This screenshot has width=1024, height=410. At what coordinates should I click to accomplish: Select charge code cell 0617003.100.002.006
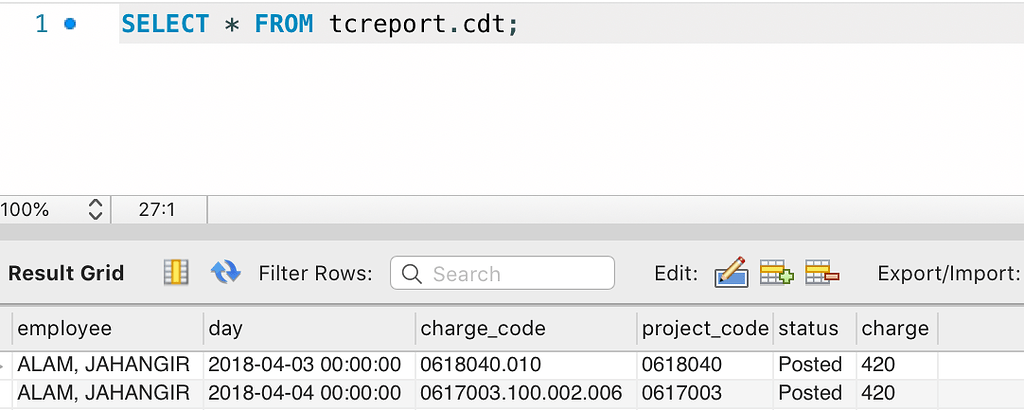pos(526,393)
